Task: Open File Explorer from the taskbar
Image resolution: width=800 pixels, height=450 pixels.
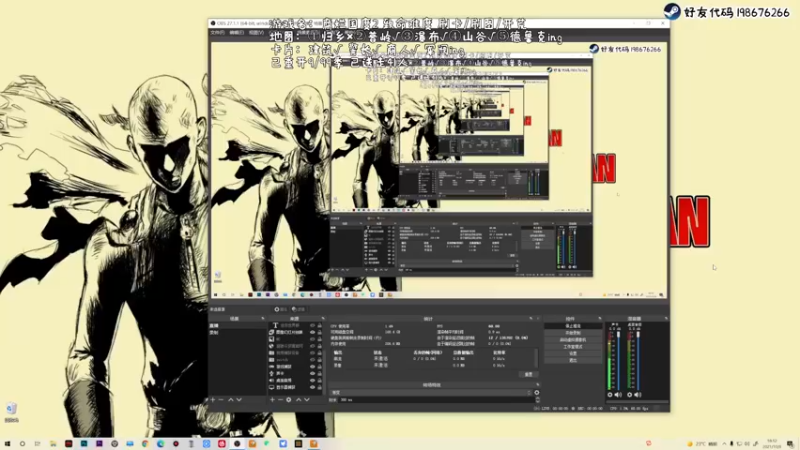Action: (x=53, y=444)
